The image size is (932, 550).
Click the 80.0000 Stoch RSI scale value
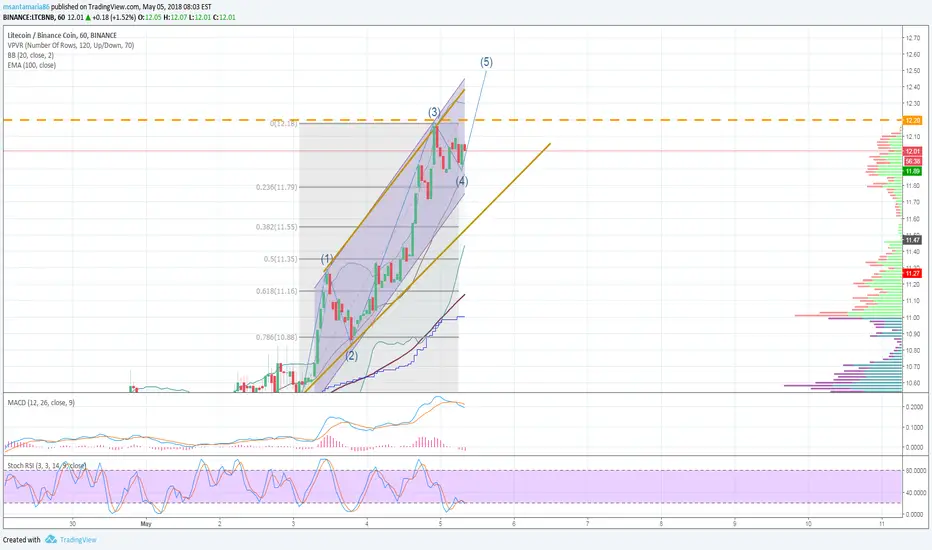click(915, 470)
